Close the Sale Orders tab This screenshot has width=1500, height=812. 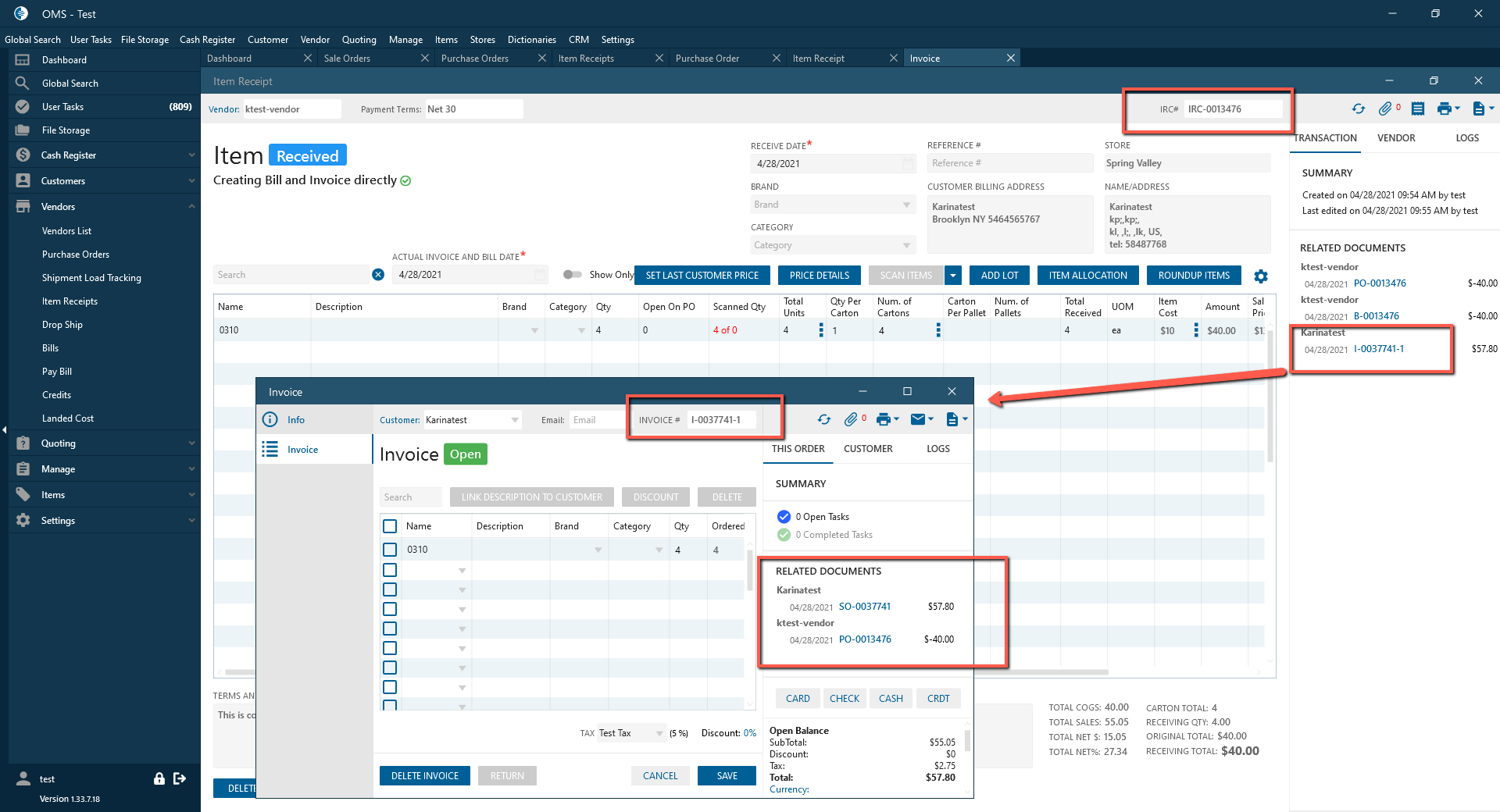tap(425, 59)
